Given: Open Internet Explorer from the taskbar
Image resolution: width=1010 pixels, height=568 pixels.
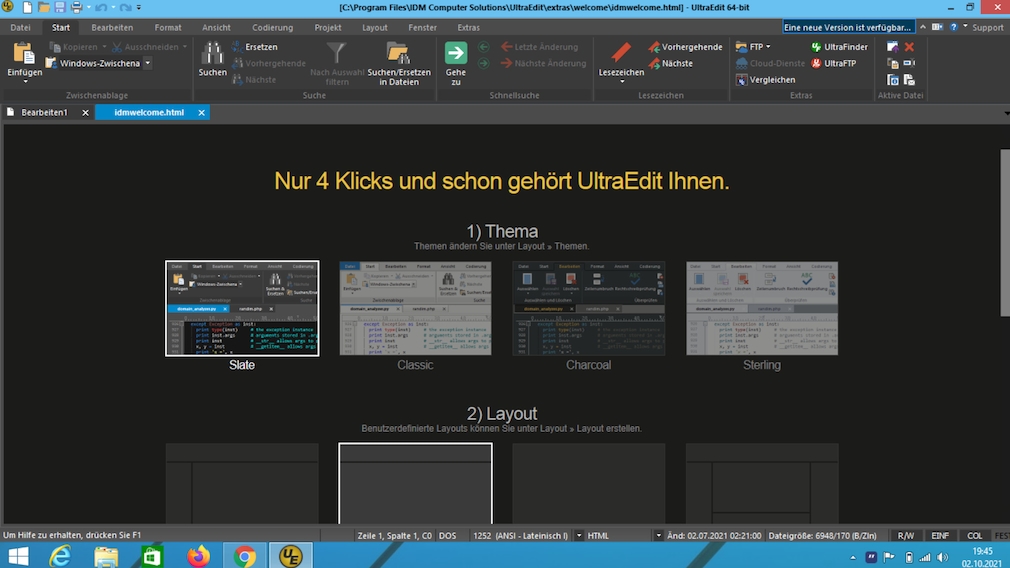Looking at the screenshot, I should coord(60,556).
